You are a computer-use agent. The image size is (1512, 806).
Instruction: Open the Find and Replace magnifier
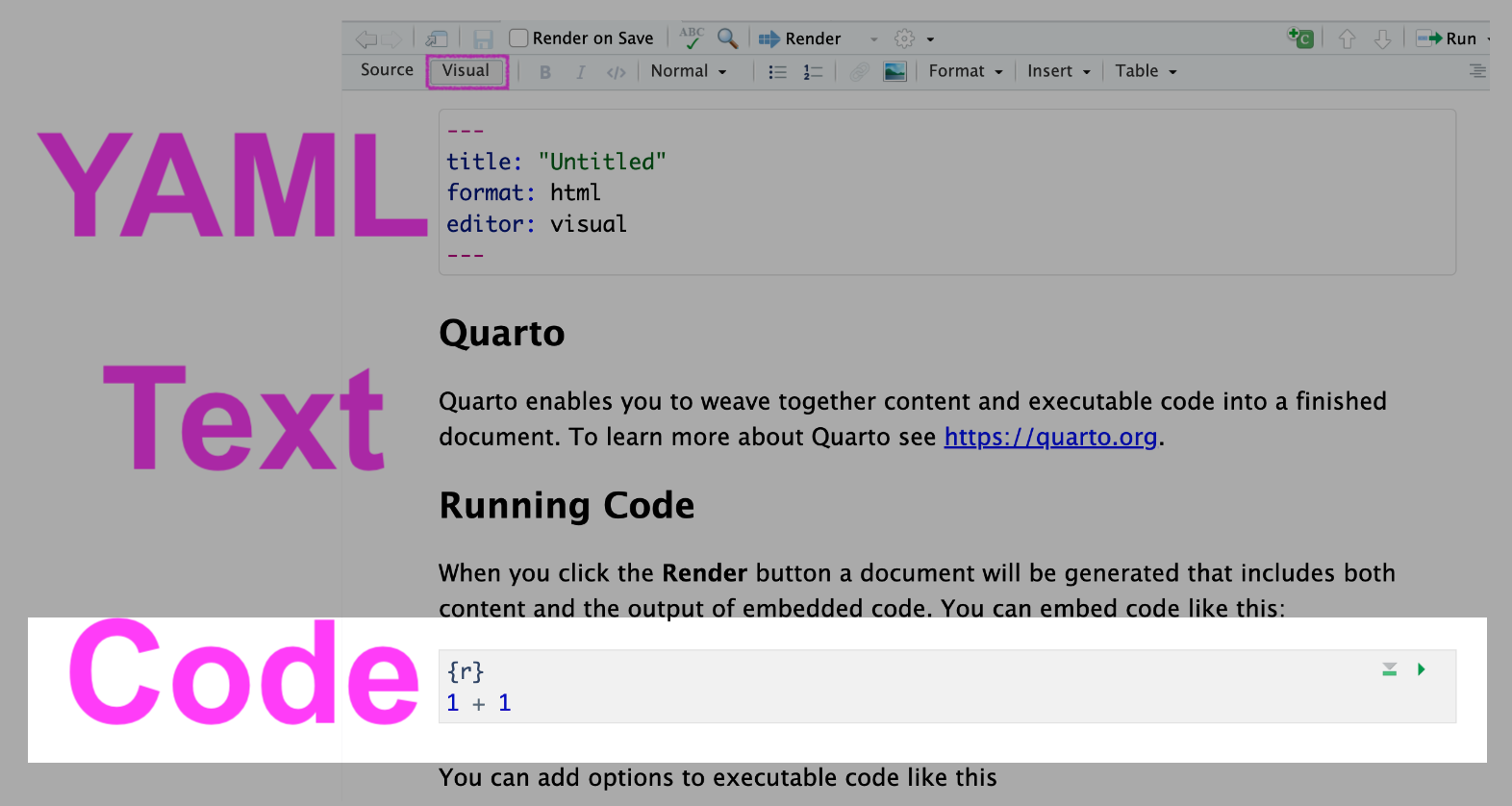(x=728, y=38)
